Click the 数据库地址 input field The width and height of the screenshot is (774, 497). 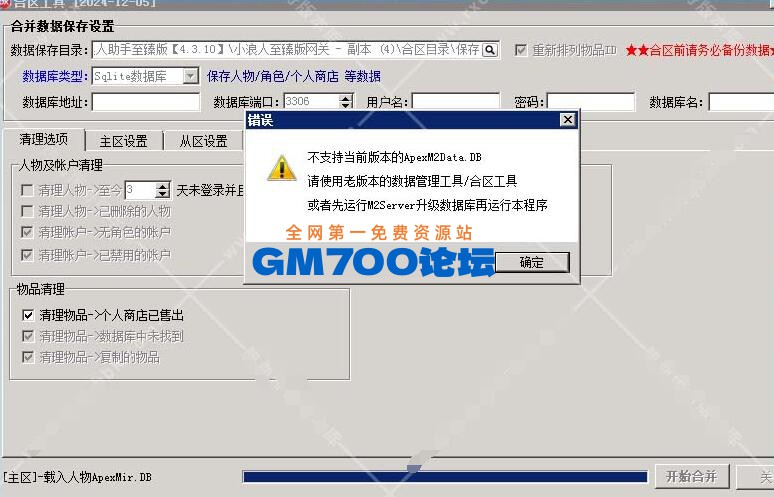tap(150, 102)
